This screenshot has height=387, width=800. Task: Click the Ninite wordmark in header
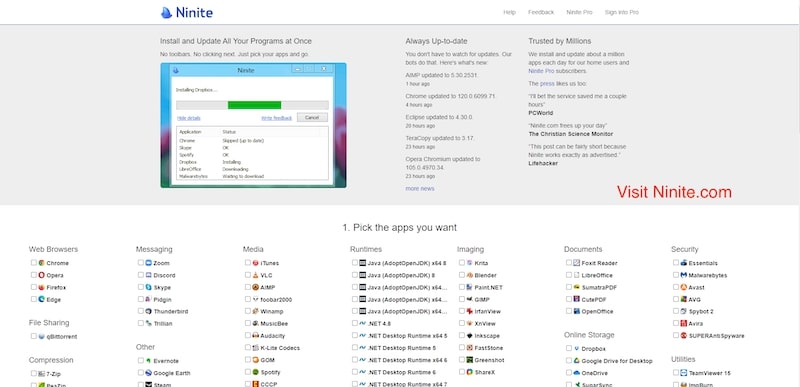194,13
